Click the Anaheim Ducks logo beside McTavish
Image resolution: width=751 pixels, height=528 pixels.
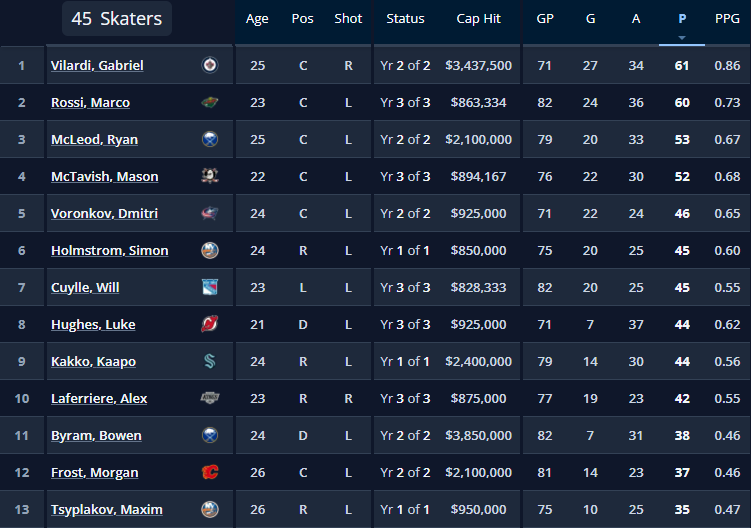click(x=210, y=176)
